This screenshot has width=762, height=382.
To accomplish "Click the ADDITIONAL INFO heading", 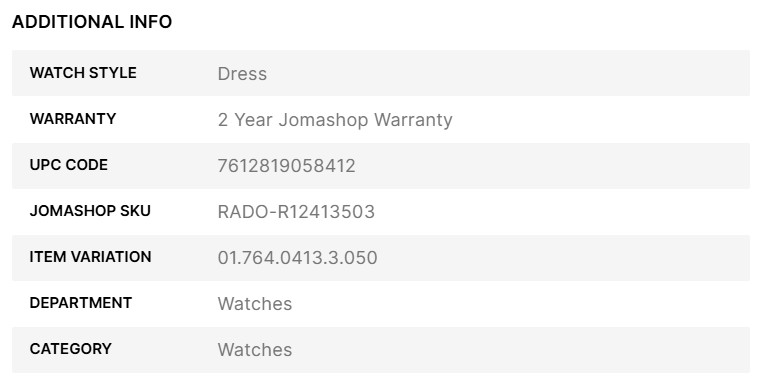I will (92, 22).
